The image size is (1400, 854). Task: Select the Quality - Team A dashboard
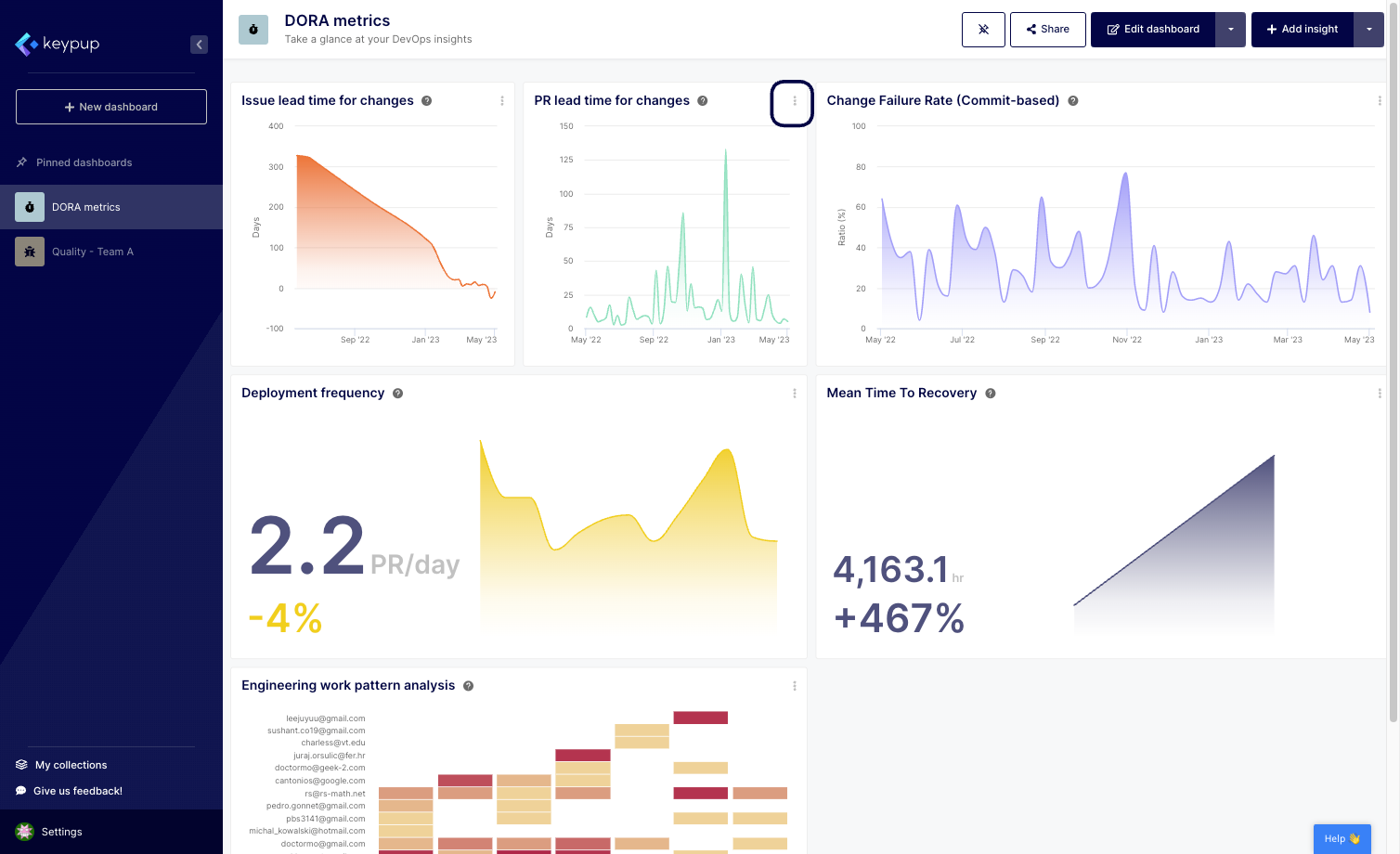coord(93,251)
